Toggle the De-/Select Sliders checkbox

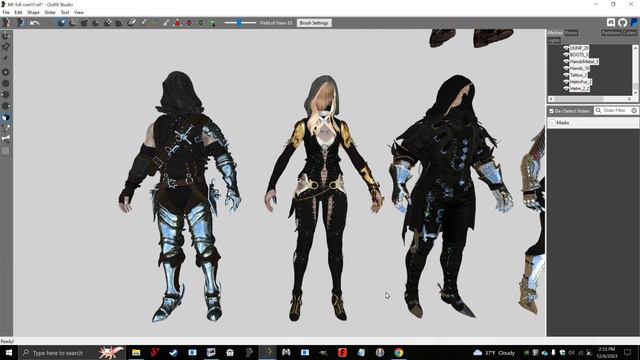(551, 111)
